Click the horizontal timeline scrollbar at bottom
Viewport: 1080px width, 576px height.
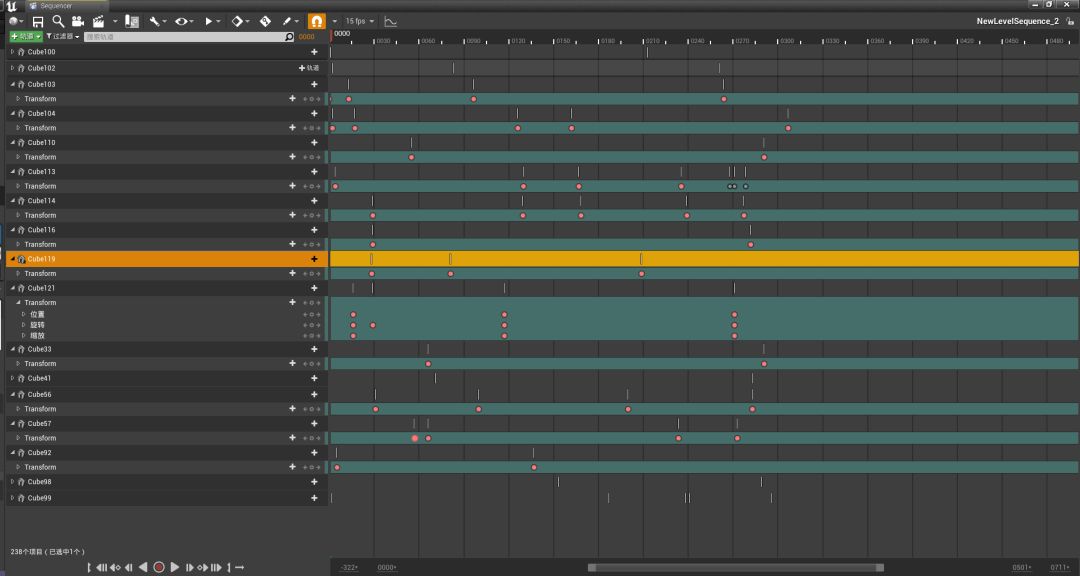735,567
